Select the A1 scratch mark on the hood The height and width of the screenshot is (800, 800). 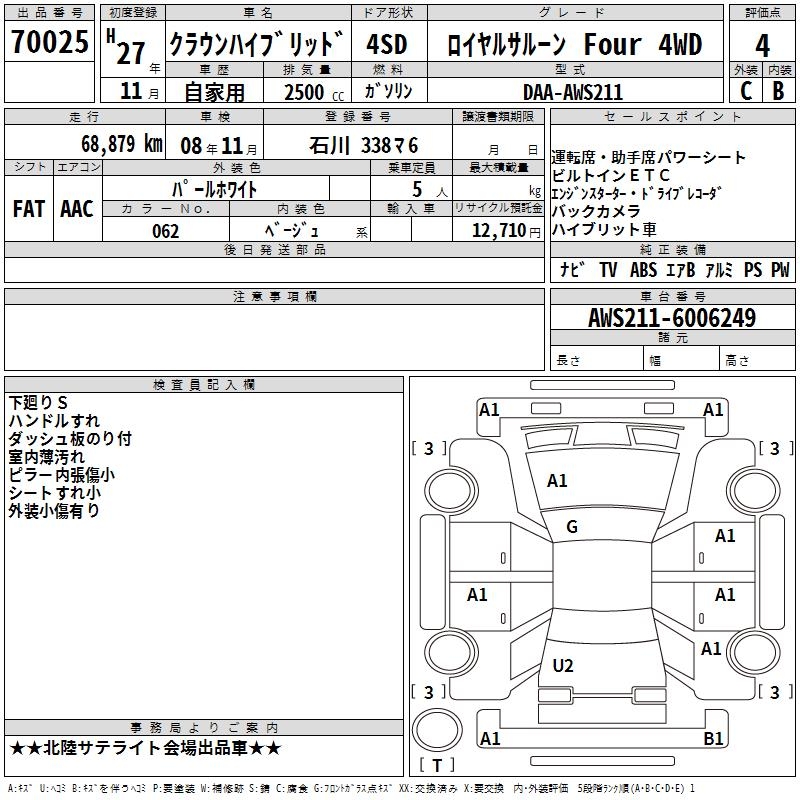[557, 481]
